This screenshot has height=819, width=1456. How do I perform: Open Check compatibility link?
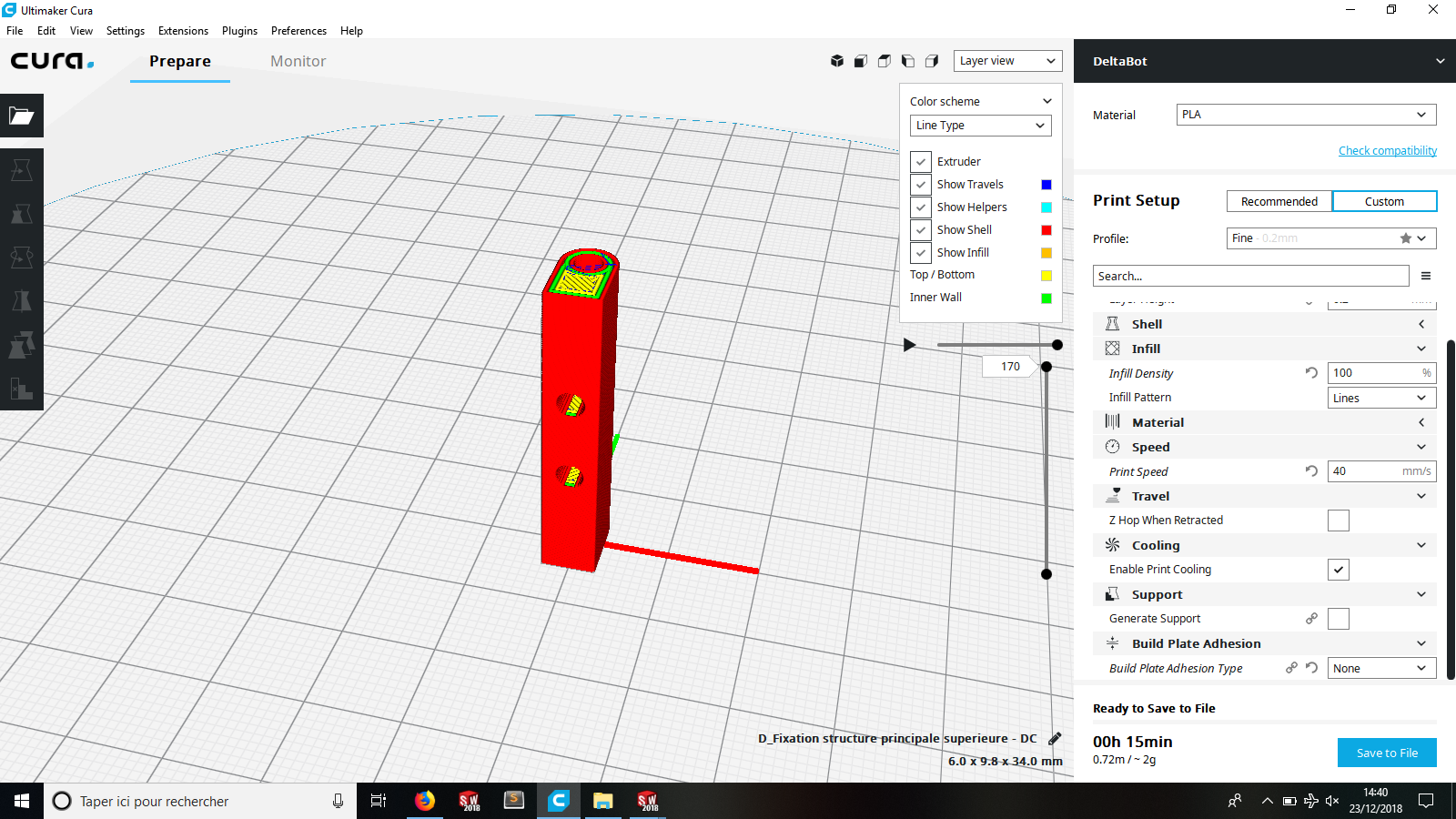pyautogui.click(x=1388, y=151)
